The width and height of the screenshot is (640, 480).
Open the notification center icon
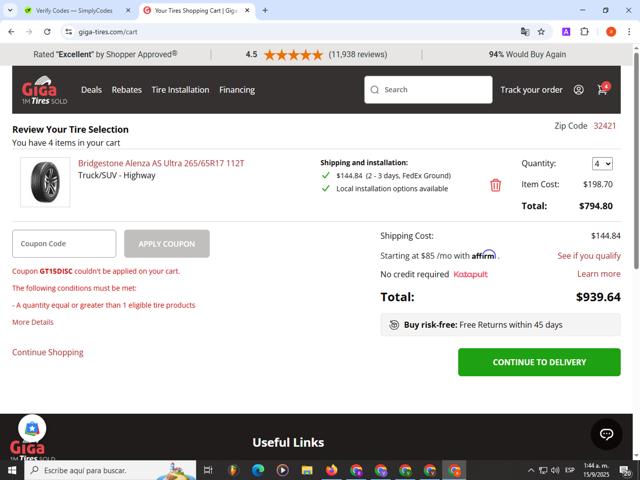tap(624, 471)
